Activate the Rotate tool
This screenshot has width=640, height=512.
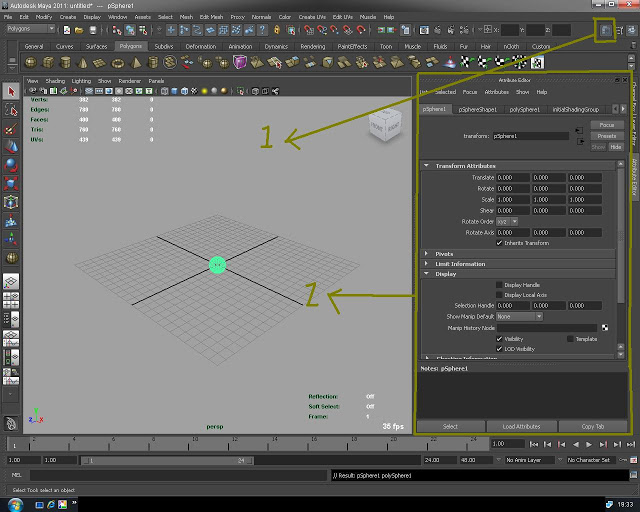[11, 165]
